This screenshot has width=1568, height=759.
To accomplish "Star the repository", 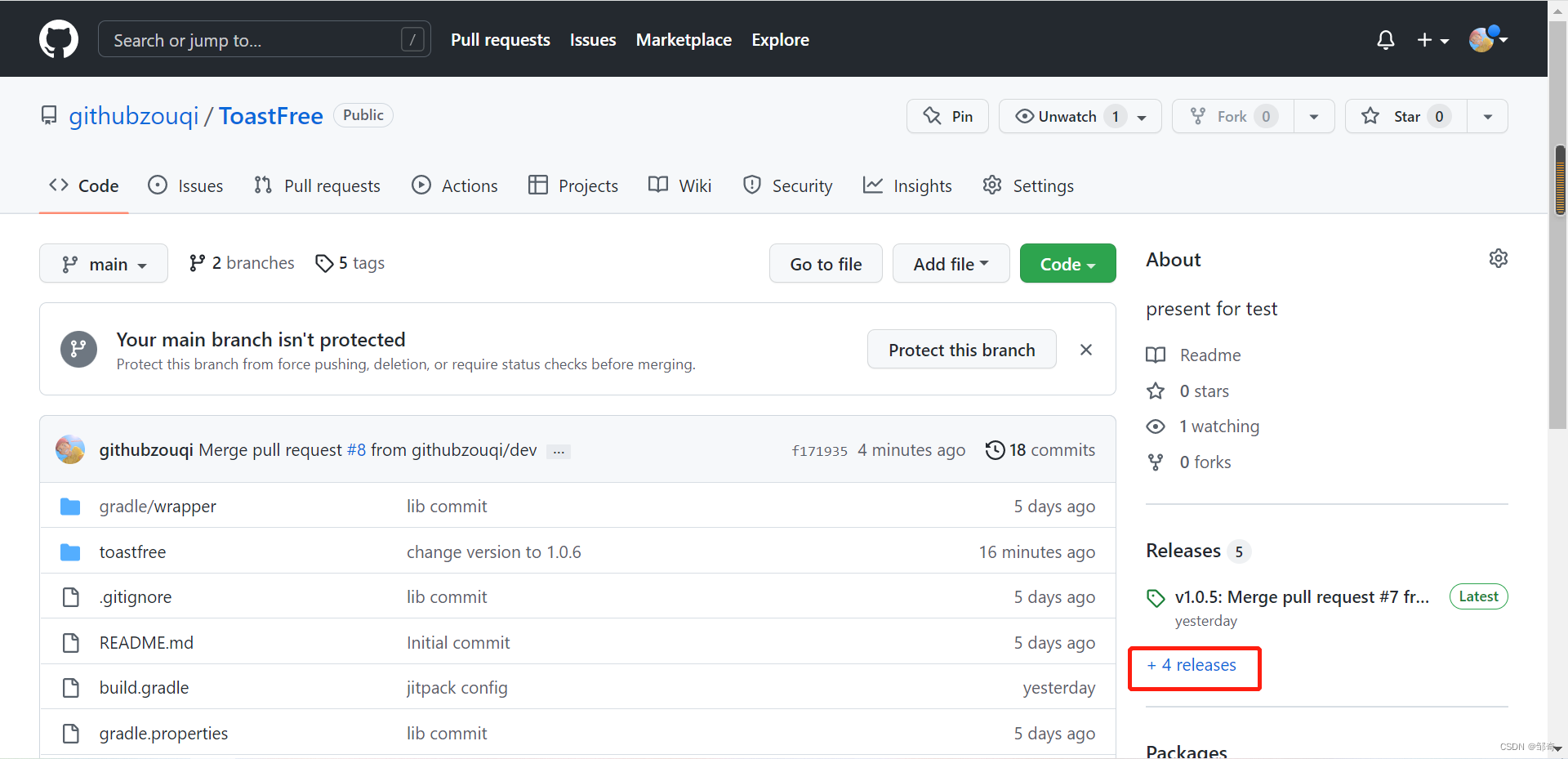I will 1405,116.
